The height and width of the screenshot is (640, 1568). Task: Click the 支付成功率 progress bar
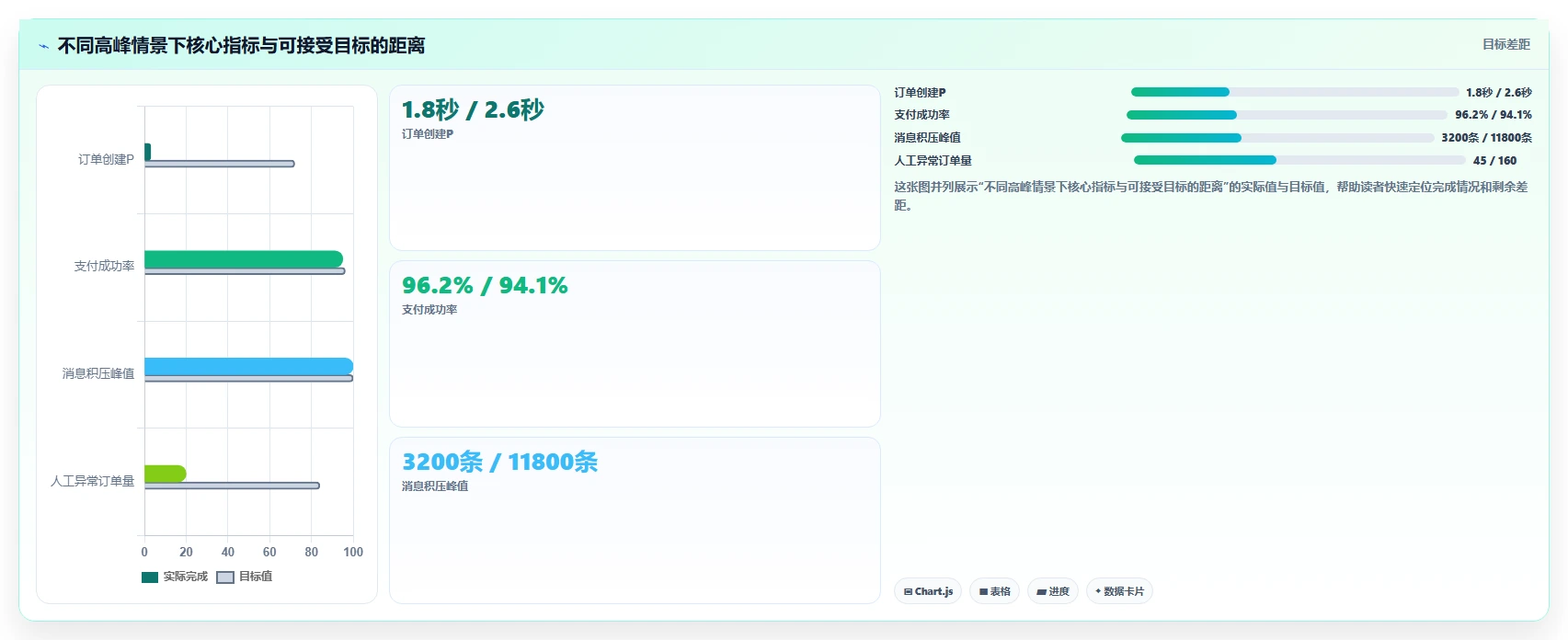(1288, 115)
